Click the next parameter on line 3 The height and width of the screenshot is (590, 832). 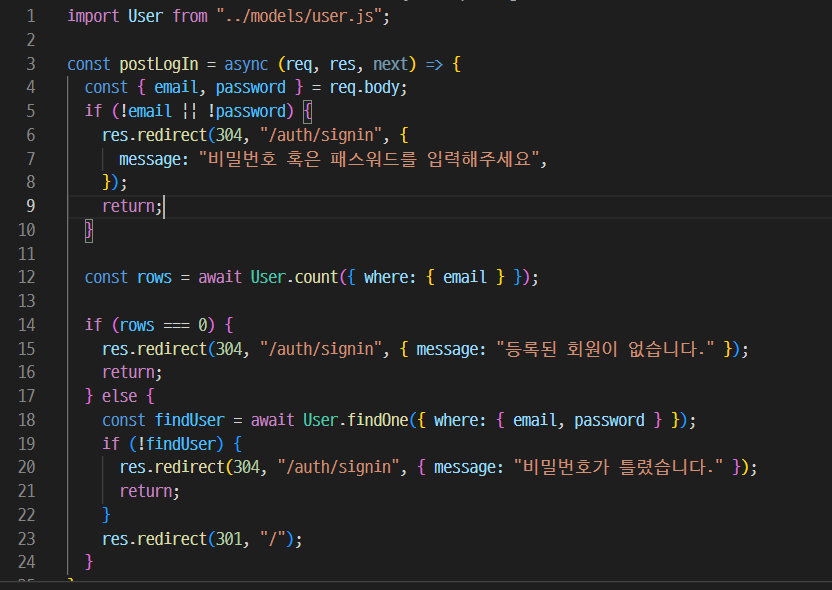[391, 64]
